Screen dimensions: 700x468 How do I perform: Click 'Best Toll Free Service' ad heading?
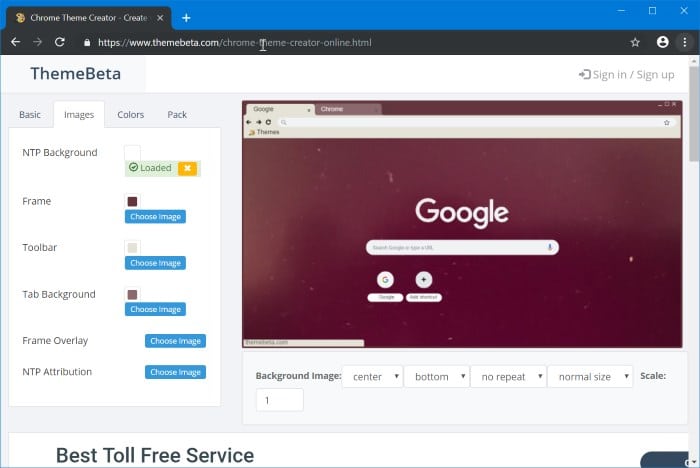tap(155, 455)
